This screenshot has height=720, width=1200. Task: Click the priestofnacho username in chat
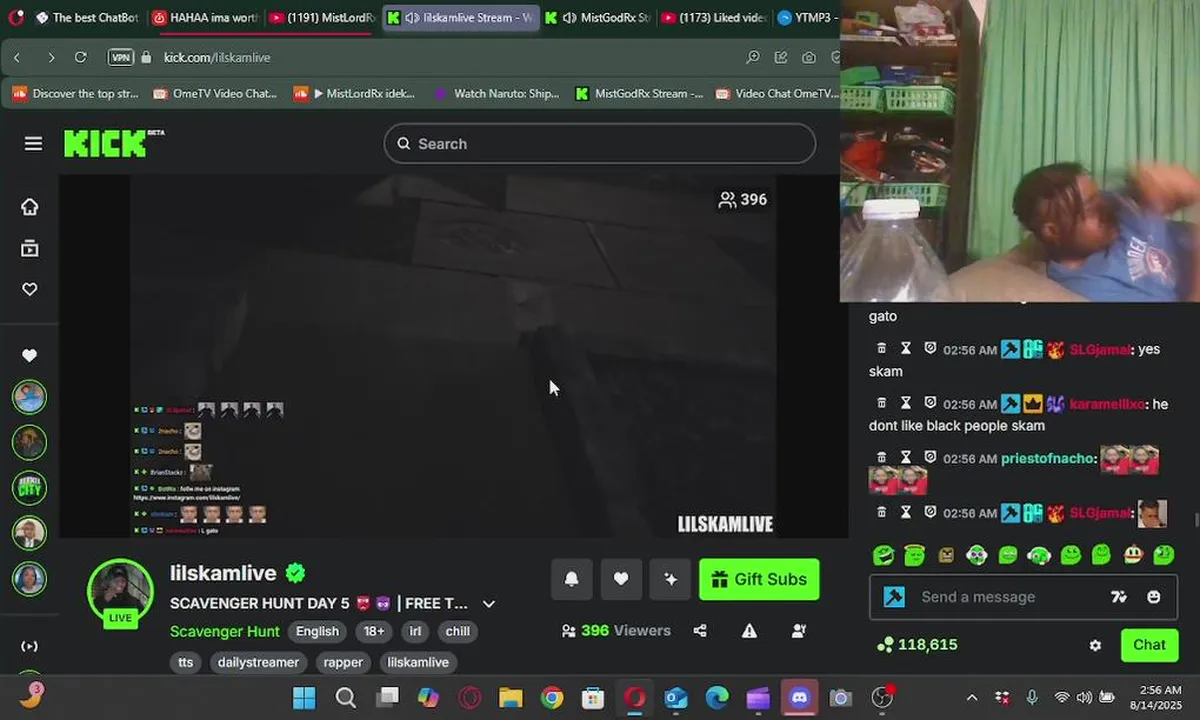click(x=1048, y=459)
